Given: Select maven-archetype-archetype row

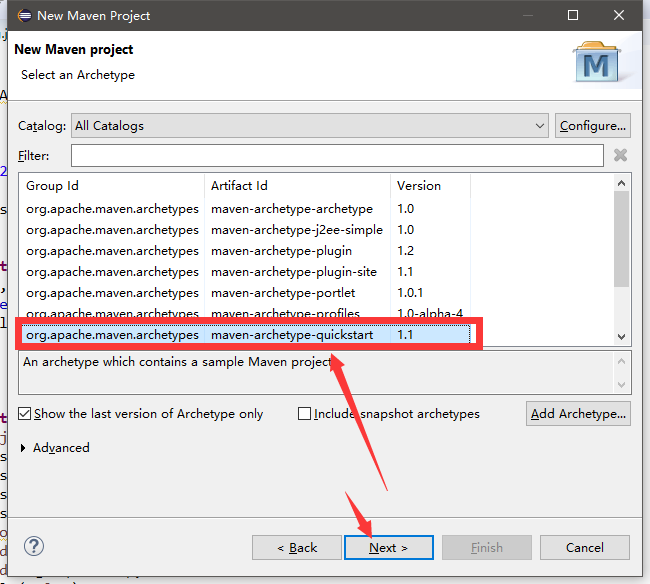Looking at the screenshot, I should coord(245,208).
